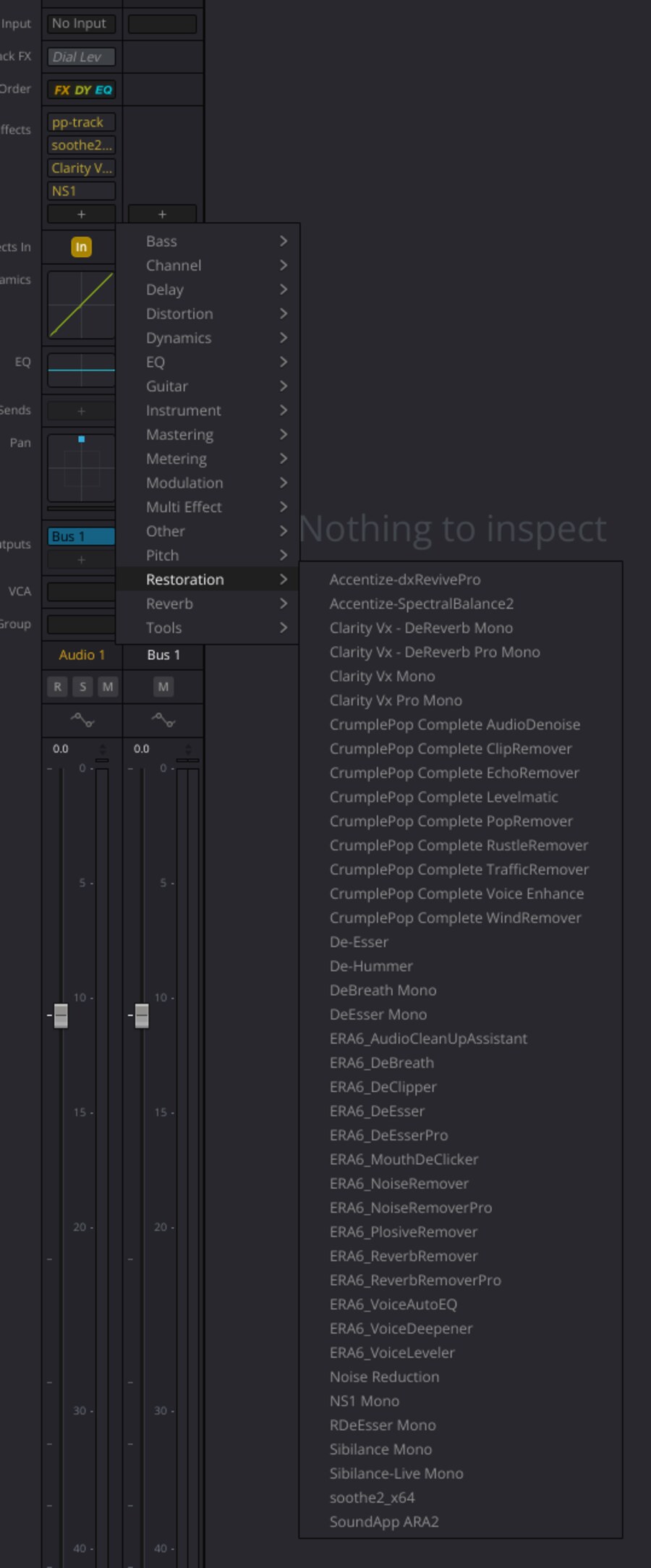
Task: Open the Pitch effects category
Action: 208,555
